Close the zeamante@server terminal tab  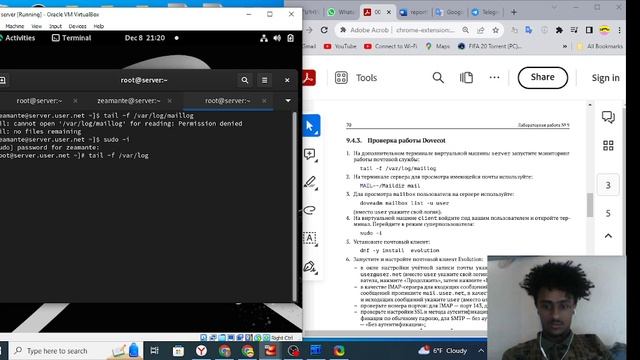point(169,100)
